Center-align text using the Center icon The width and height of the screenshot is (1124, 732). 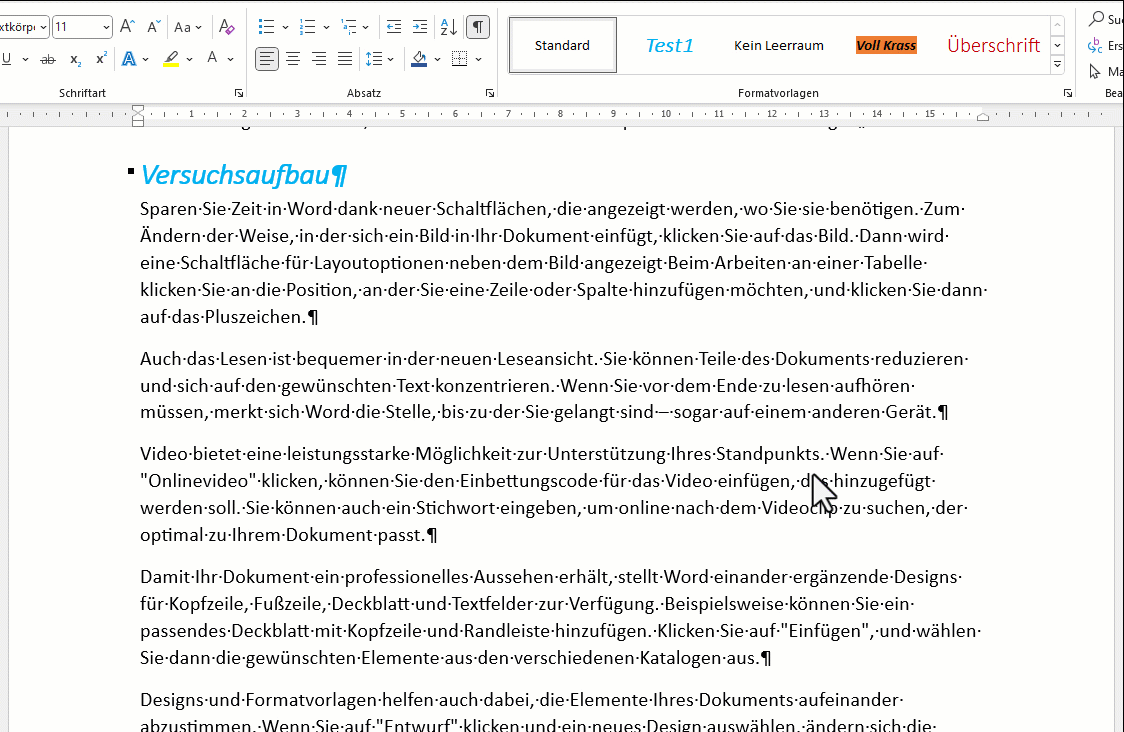point(293,59)
